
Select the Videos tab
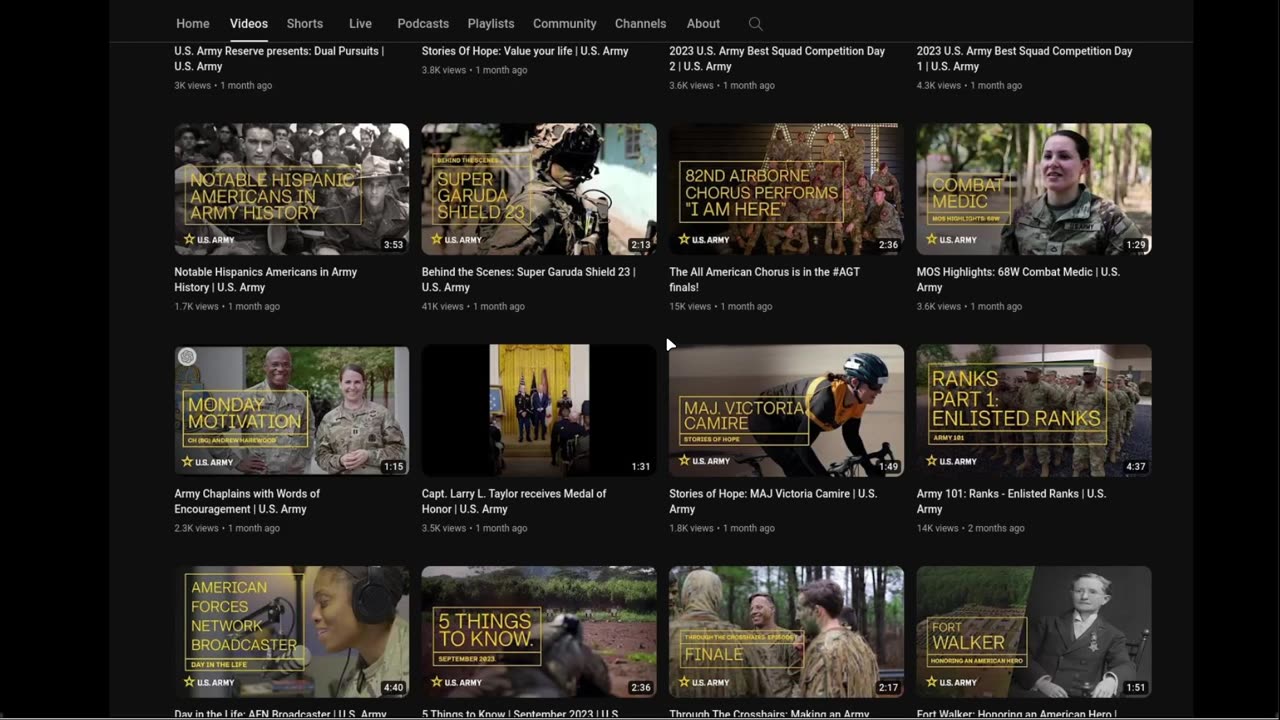249,24
